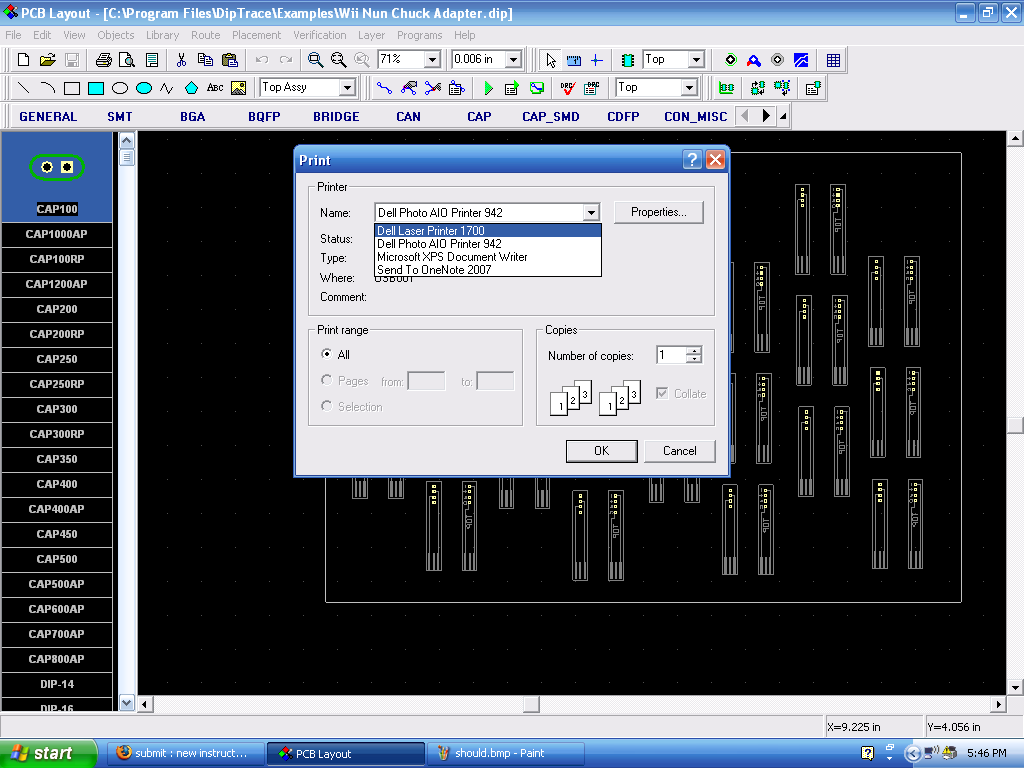Select the polygon pentagon drawing tool
This screenshot has height=768, width=1024.
pyautogui.click(x=191, y=88)
